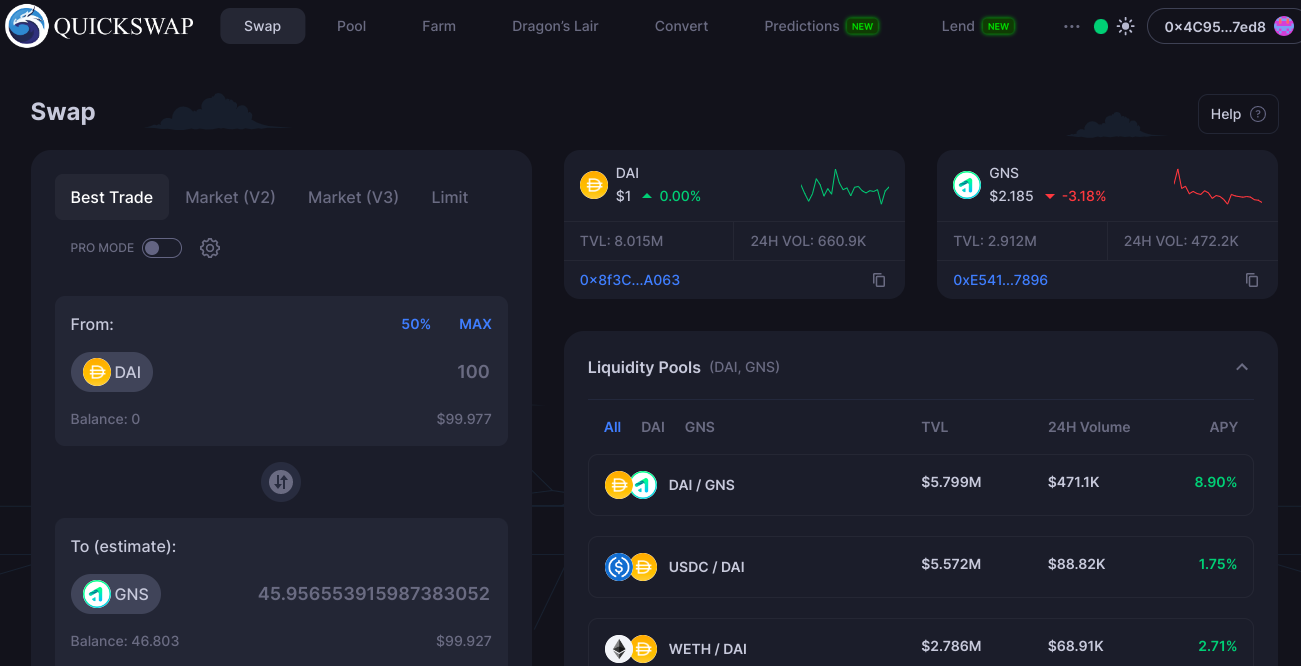Switch to Market (V3) tab
The height and width of the screenshot is (666, 1301).
(353, 197)
